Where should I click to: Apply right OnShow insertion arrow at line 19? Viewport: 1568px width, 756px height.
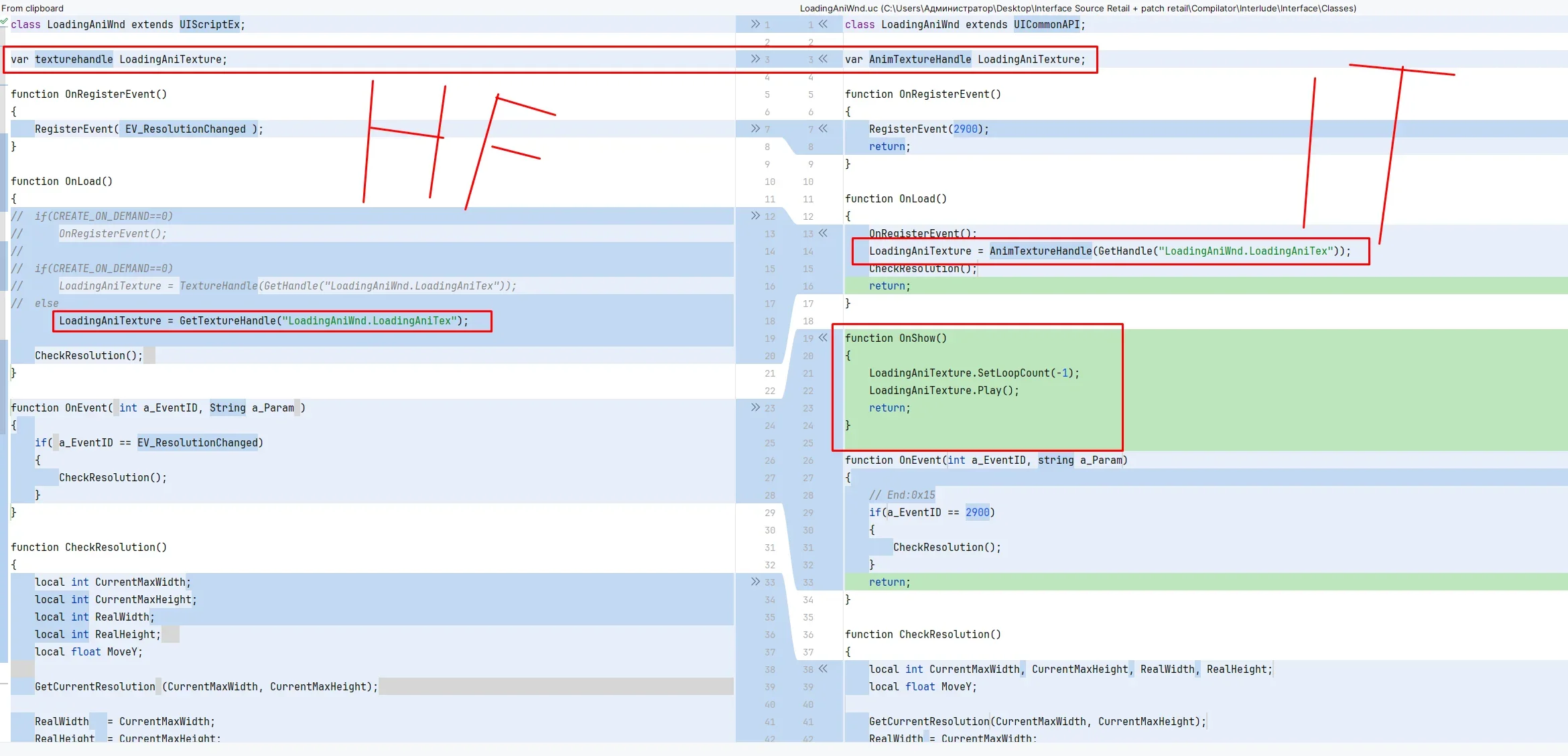(823, 338)
